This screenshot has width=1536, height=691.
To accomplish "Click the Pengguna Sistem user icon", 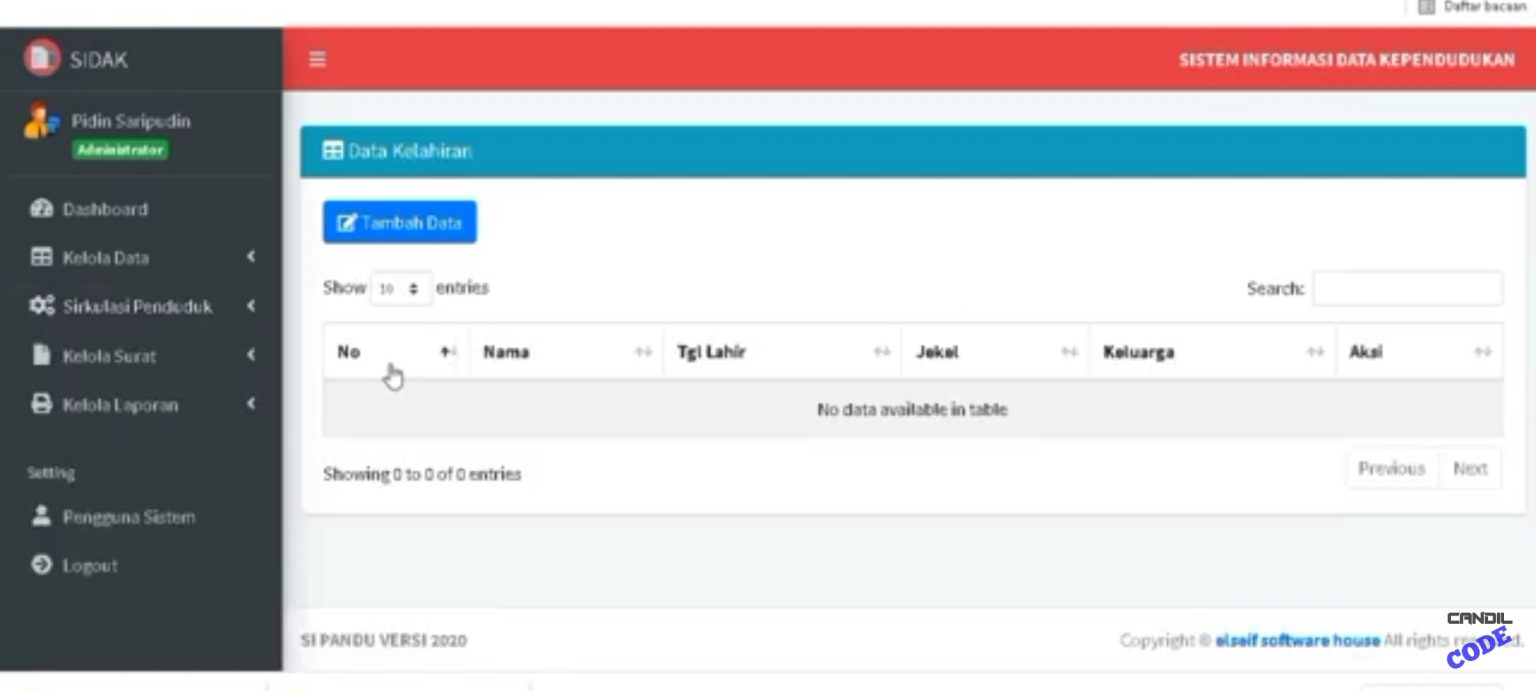I will [x=41, y=517].
